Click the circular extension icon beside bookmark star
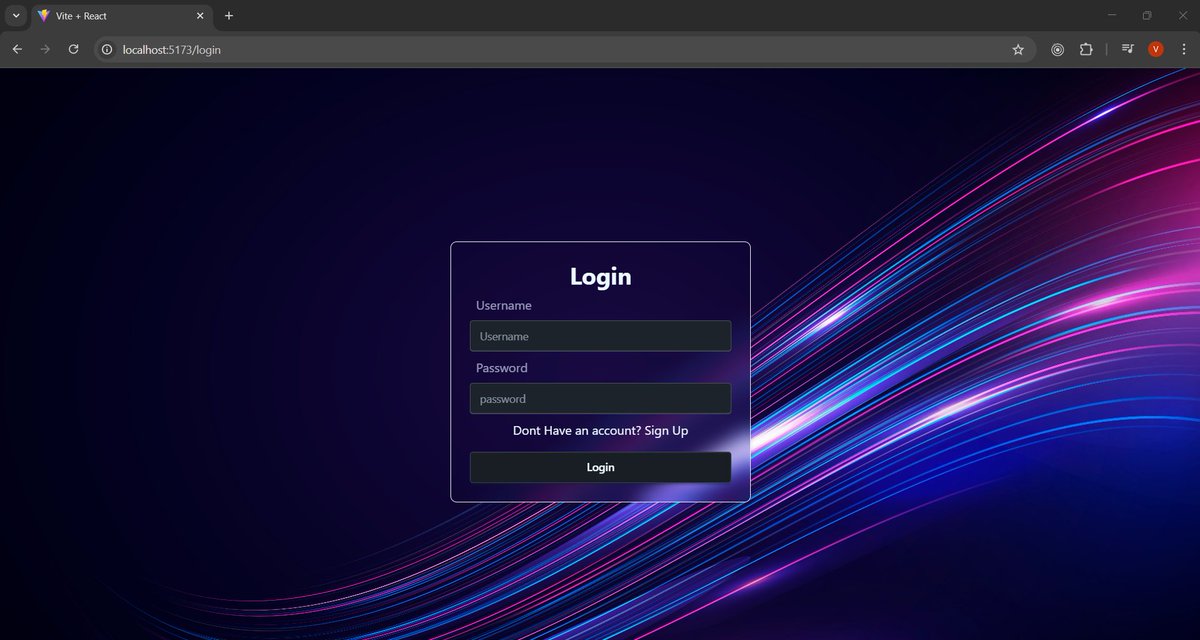1200x640 pixels. click(1057, 49)
